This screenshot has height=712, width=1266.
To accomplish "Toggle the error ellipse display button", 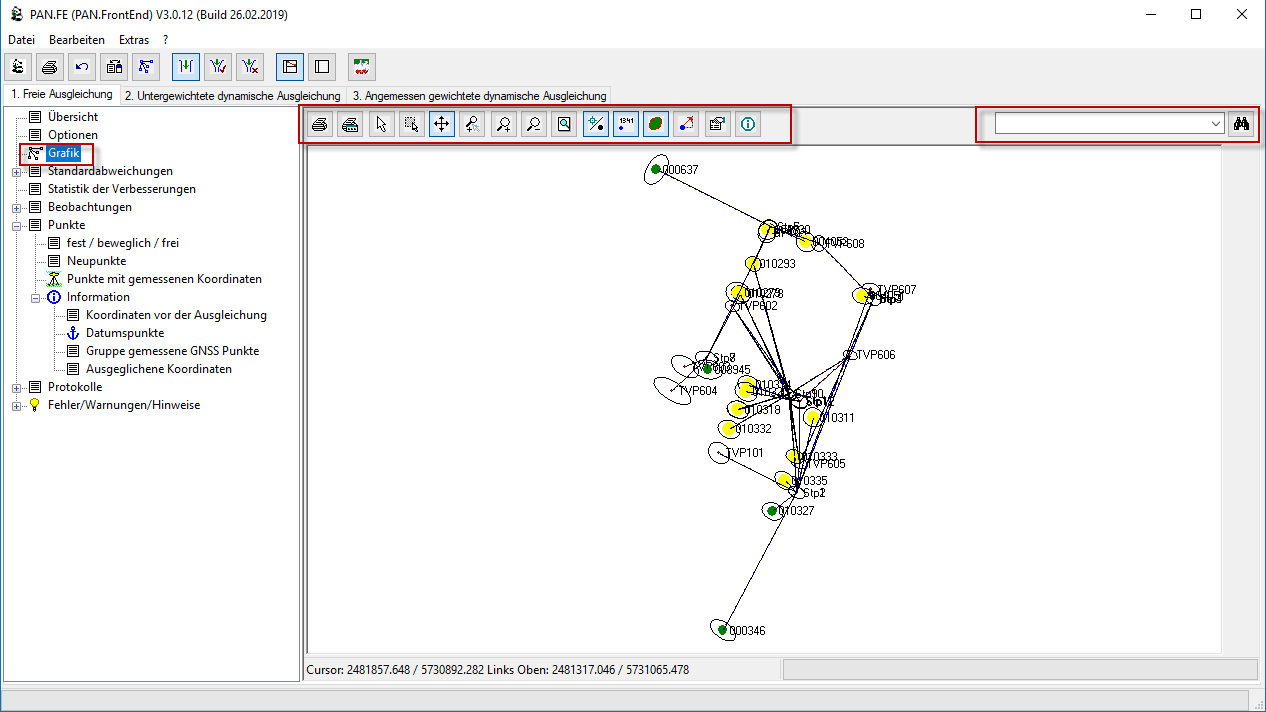I will click(x=656, y=125).
